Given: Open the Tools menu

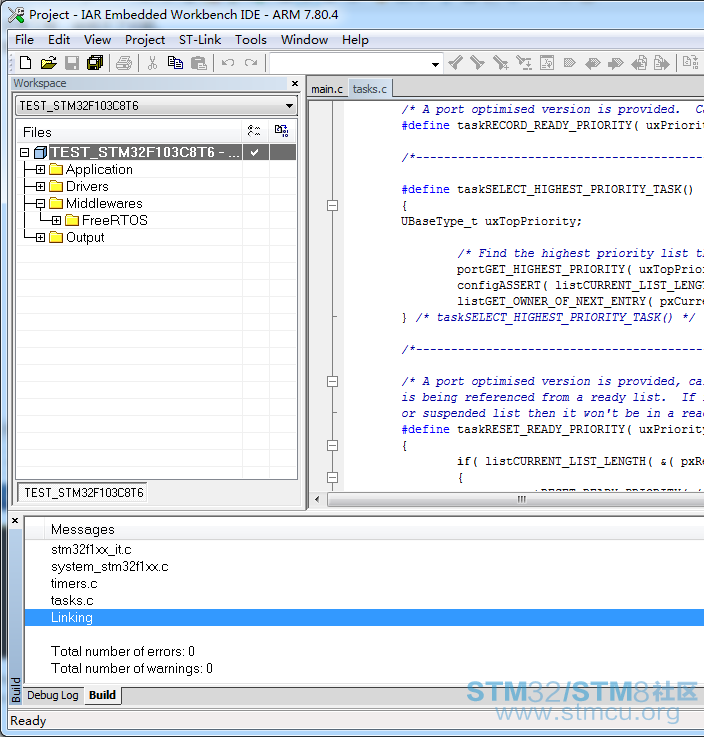Looking at the screenshot, I should point(251,40).
